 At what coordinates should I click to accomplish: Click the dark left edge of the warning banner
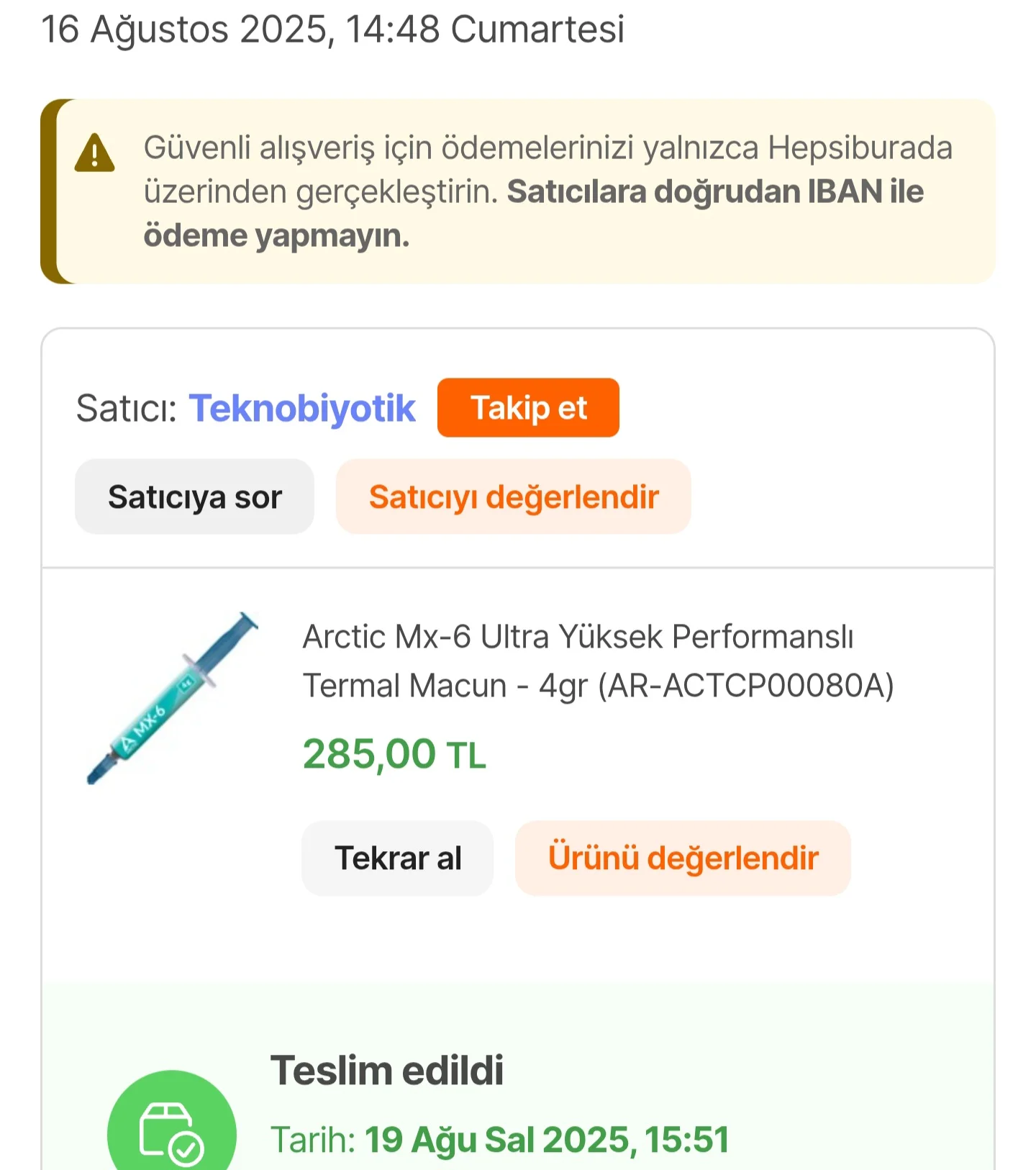[x=49, y=191]
